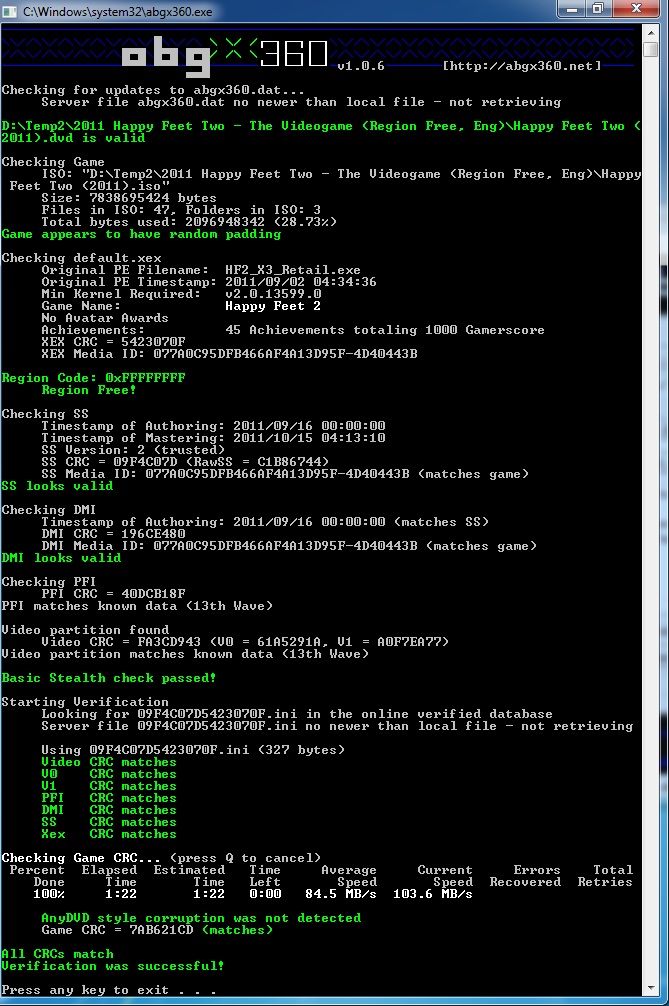
Task: Click 'Using 09F4C07D5423070F.ini (327 bytes)'
Action: [193, 750]
